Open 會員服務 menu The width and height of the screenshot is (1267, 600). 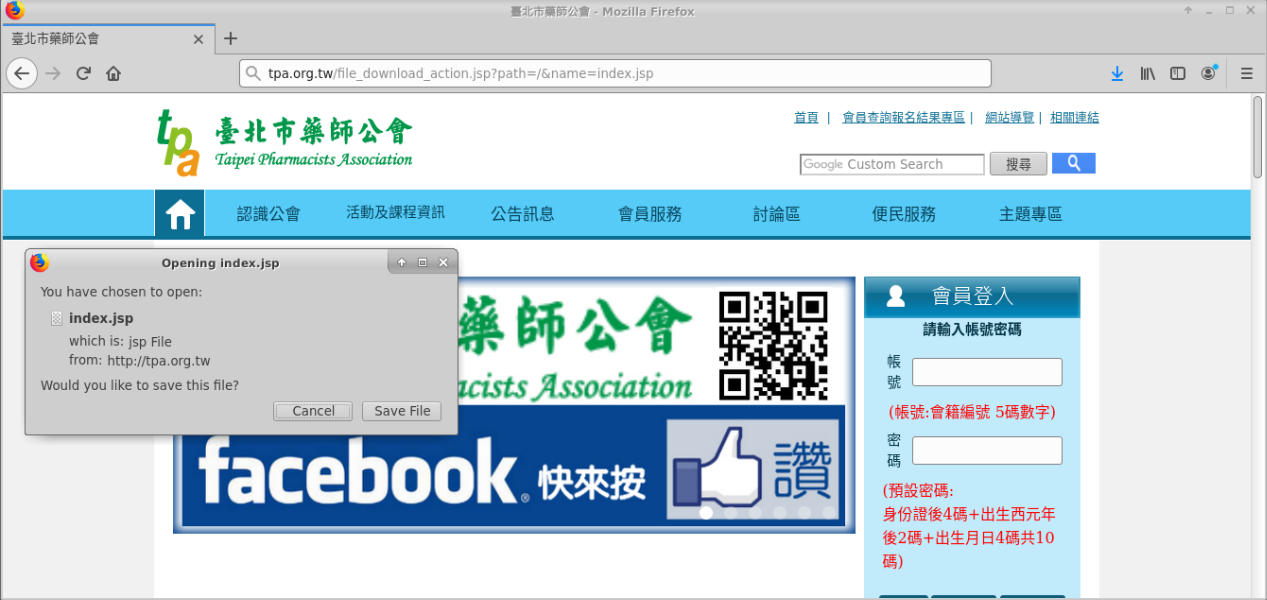point(650,214)
